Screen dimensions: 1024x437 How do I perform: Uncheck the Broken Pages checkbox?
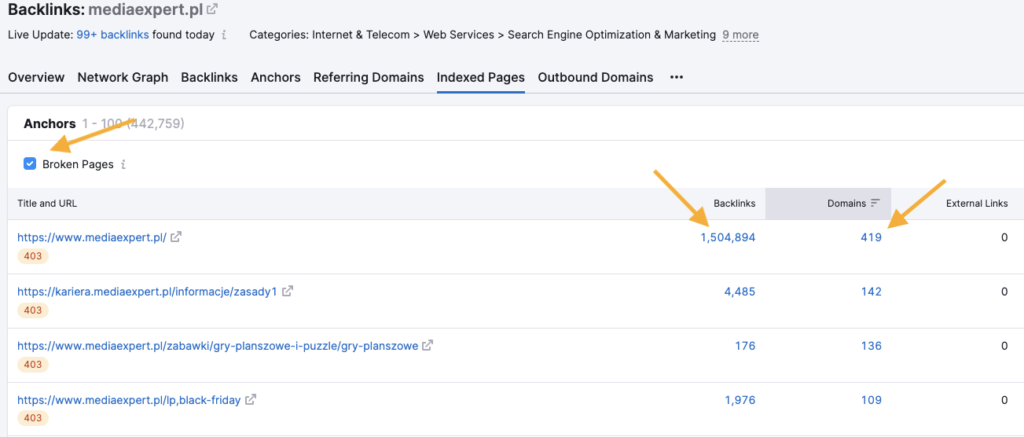click(29, 164)
